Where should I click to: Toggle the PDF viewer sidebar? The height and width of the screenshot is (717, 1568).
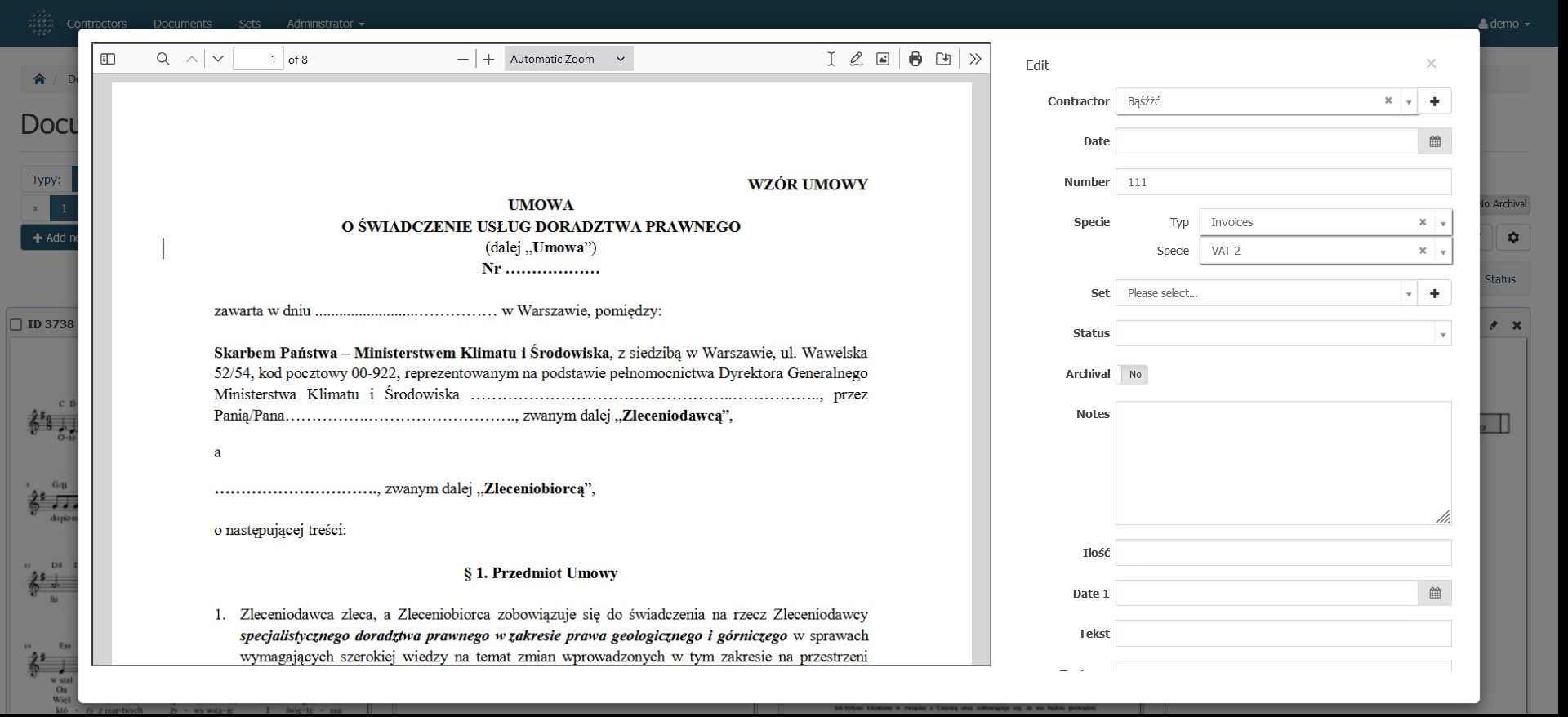click(x=108, y=59)
